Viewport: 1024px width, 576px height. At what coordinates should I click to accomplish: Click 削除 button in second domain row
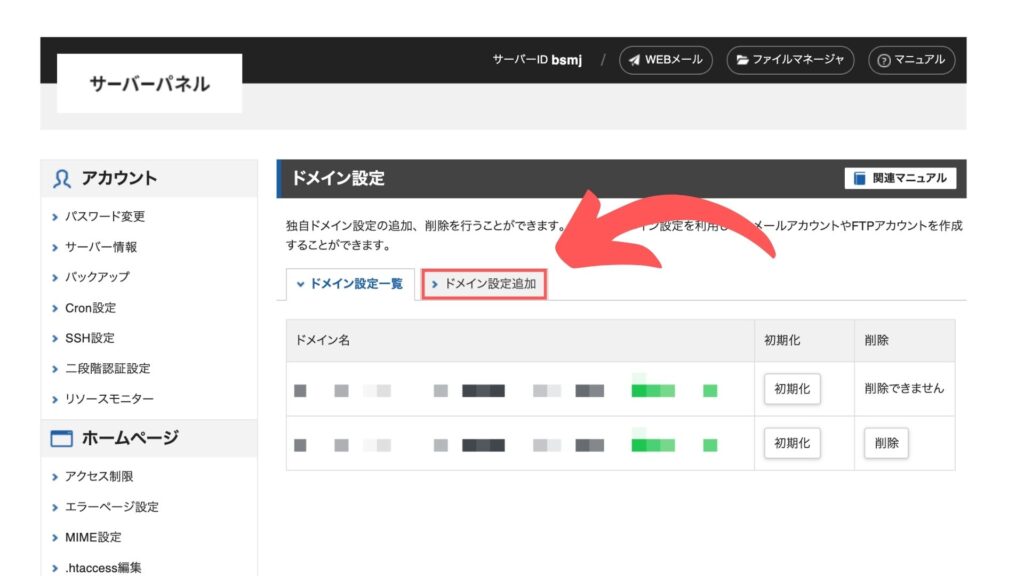tap(886, 443)
